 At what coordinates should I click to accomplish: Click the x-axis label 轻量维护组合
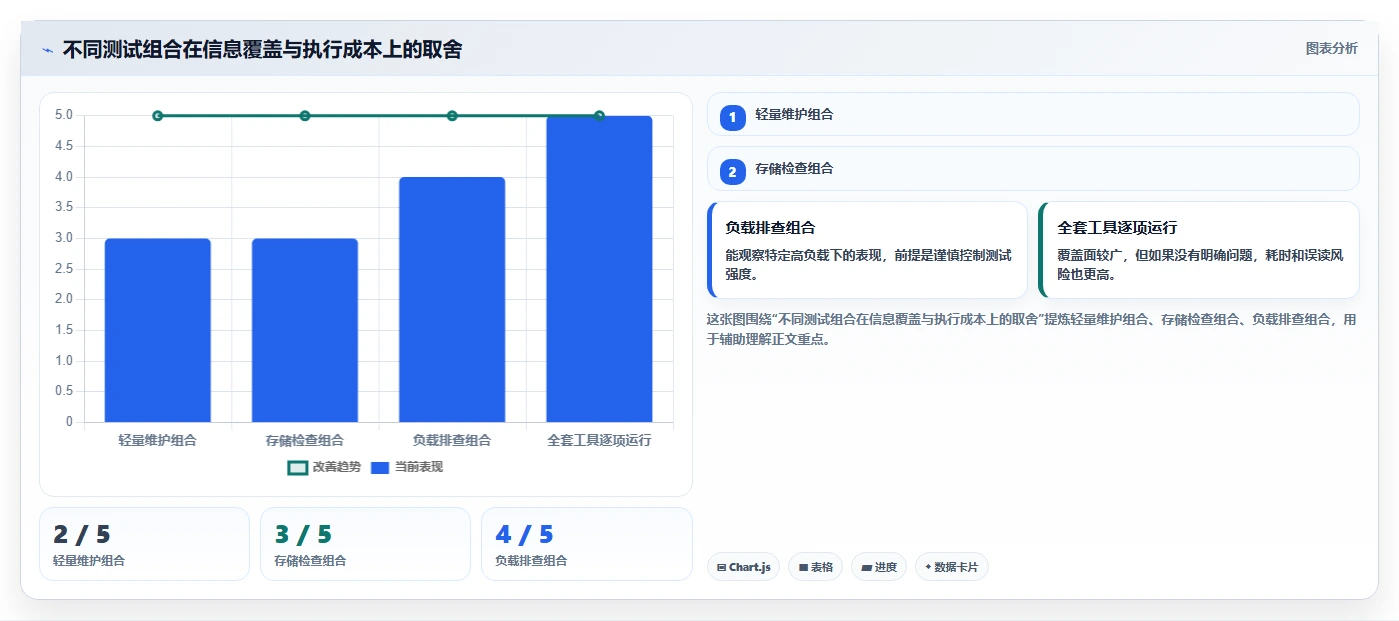[158, 440]
